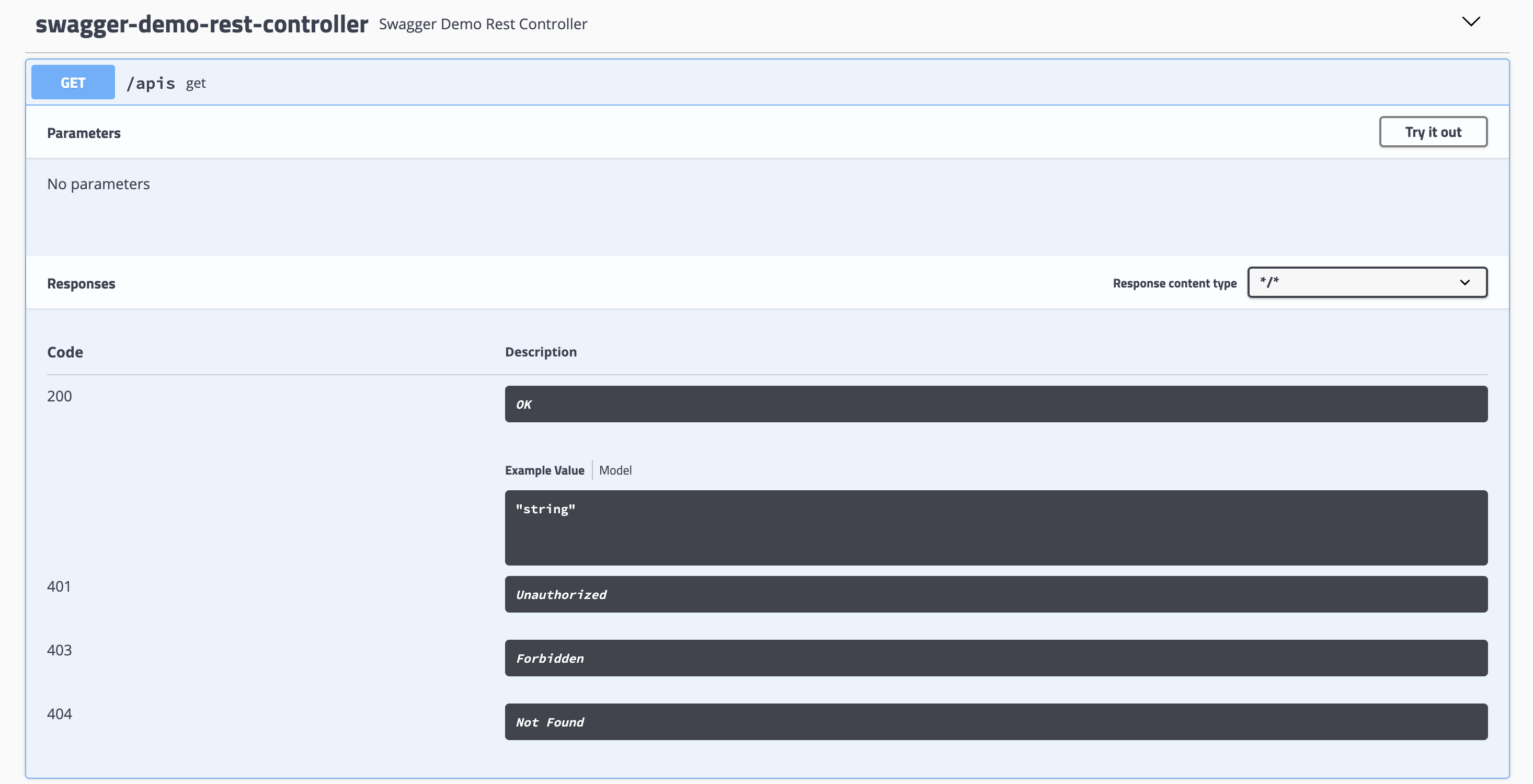Click the swagger-demo-rest-controller heading
The width and height of the screenshot is (1533, 784).
click(x=202, y=25)
